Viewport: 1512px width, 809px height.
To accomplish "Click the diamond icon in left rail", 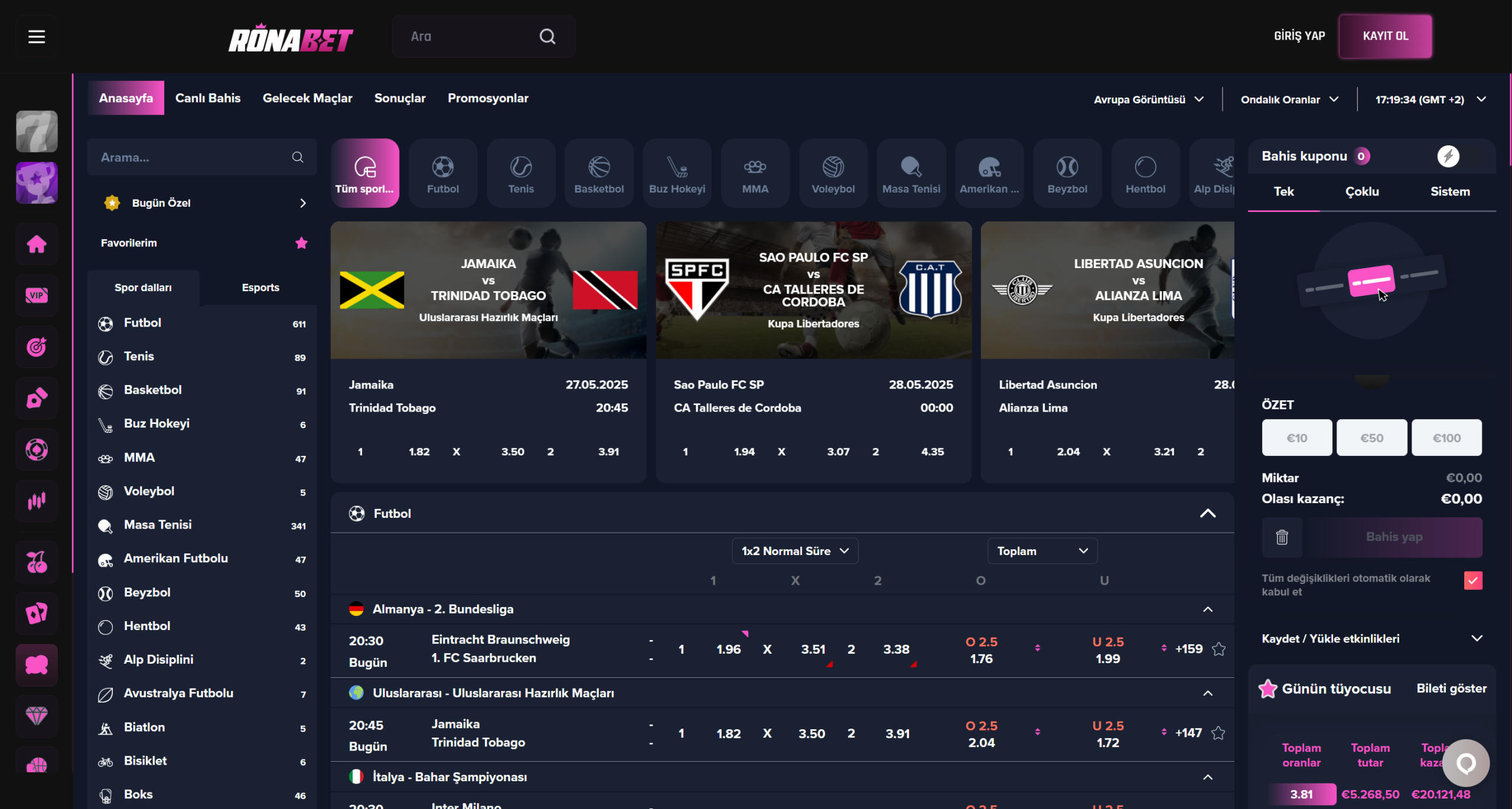I will coord(37,716).
